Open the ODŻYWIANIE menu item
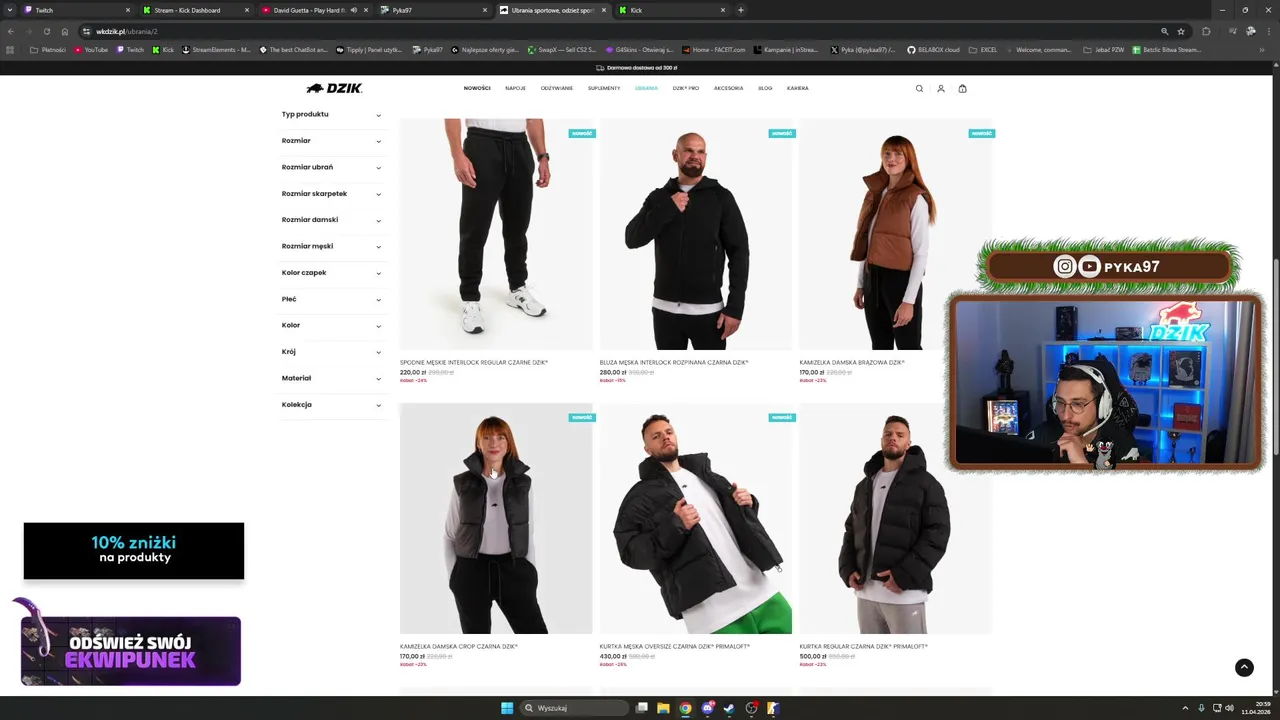The width and height of the screenshot is (1280, 720). [x=557, y=88]
